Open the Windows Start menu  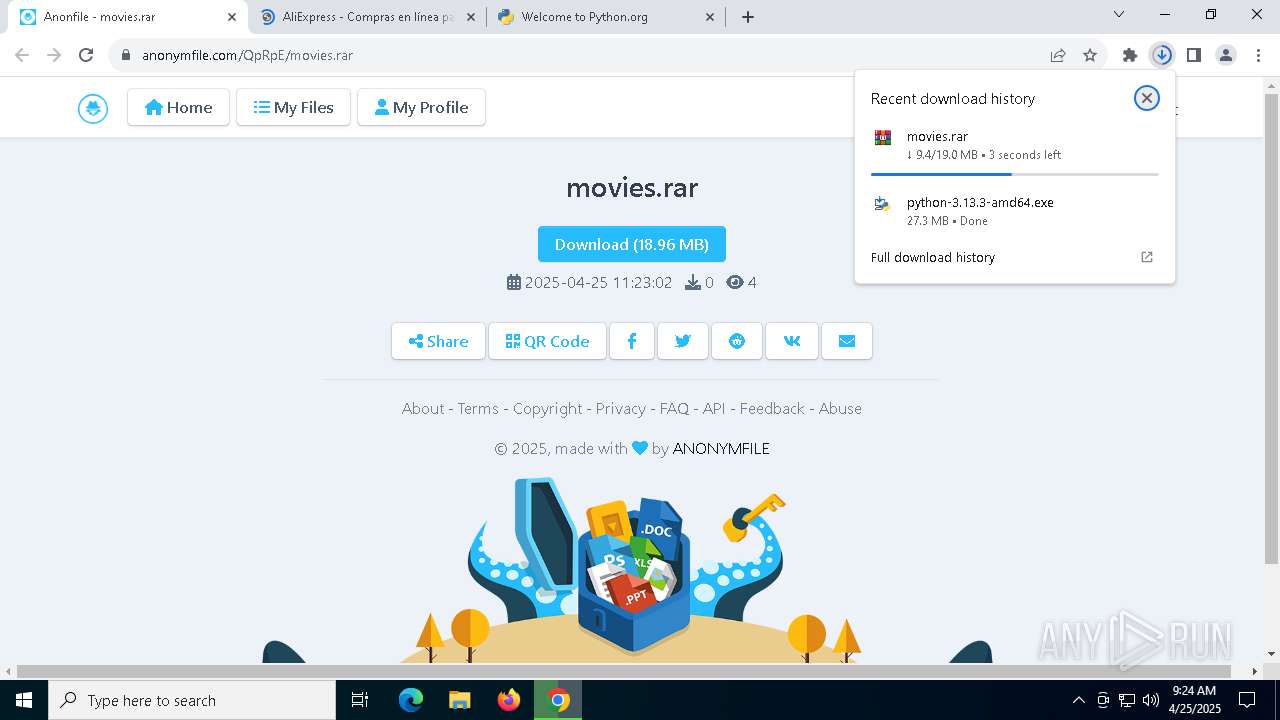(24, 700)
